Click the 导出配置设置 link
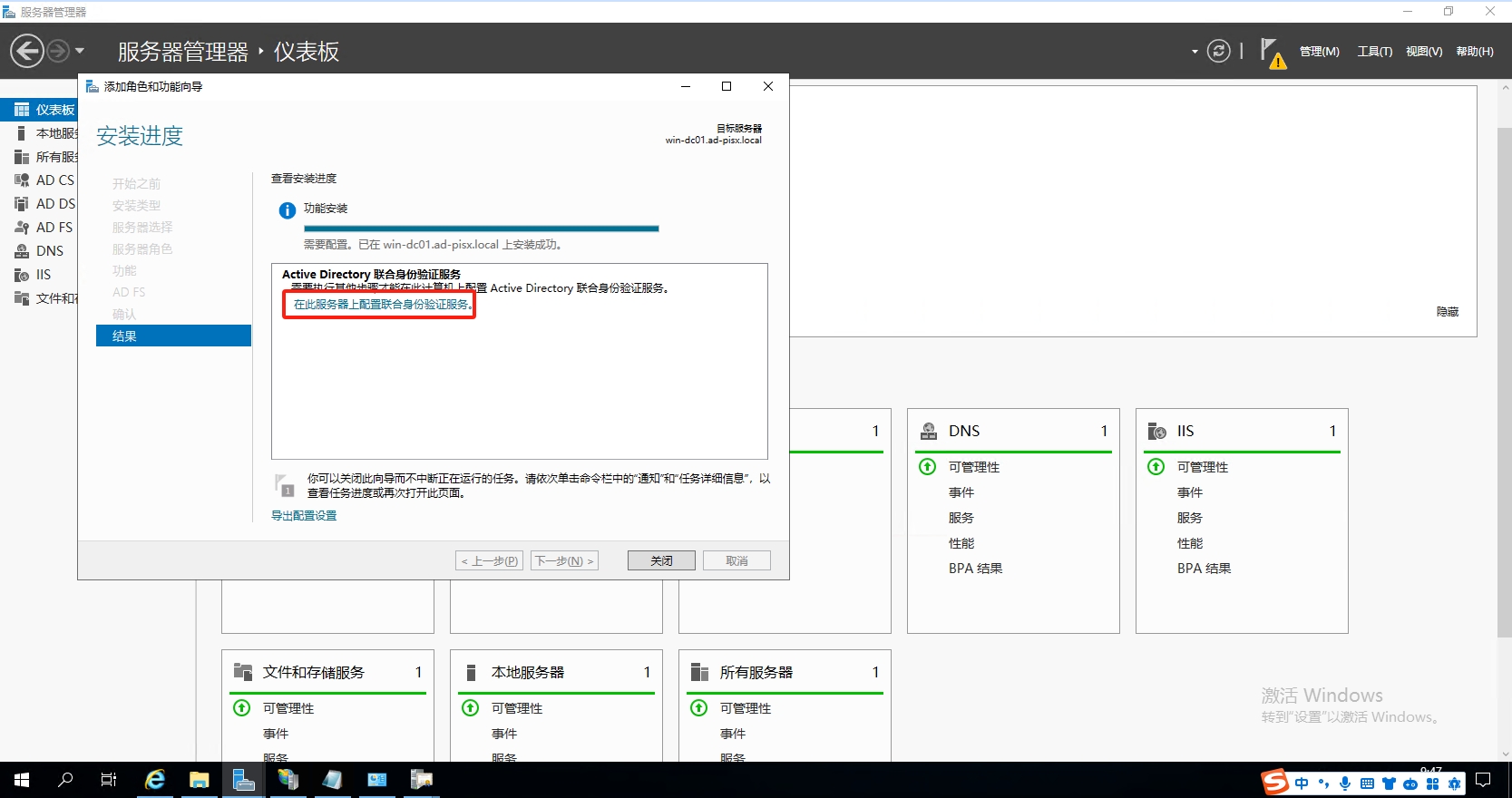This screenshot has height=798, width=1512. click(304, 516)
